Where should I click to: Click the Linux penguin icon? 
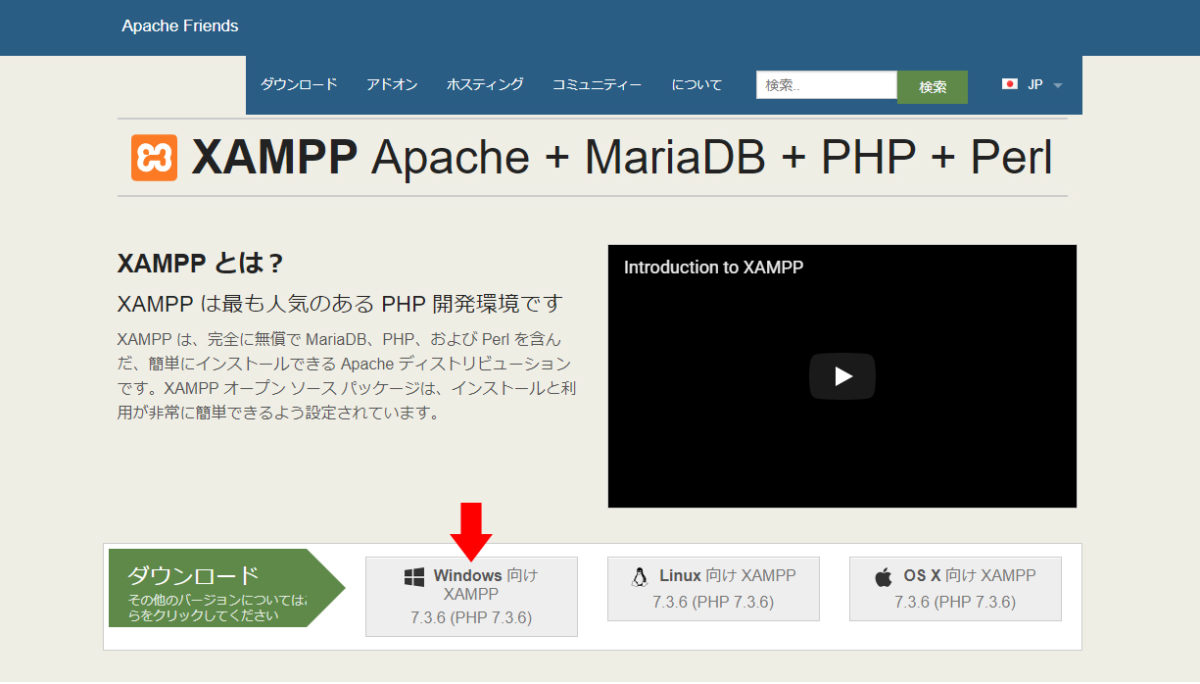640,577
